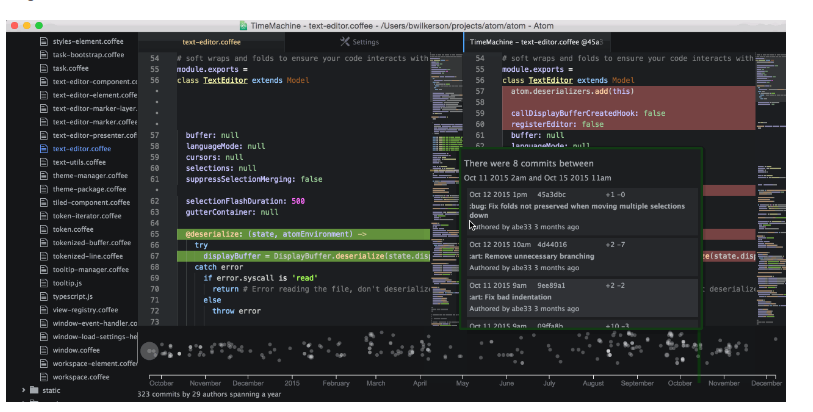
Task: Click file icon beside tiled-component.coffee
Action: coord(44,203)
